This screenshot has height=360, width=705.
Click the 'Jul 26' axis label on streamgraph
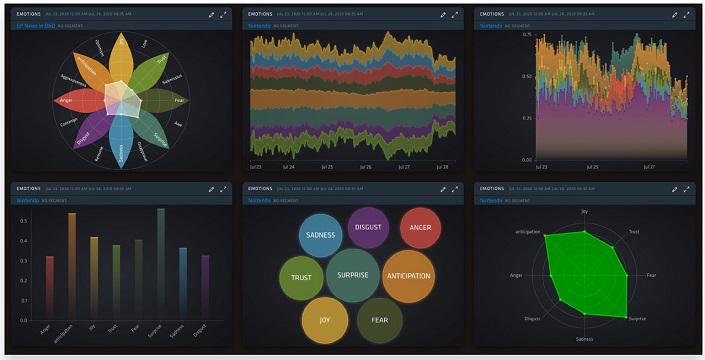pyautogui.click(x=366, y=167)
